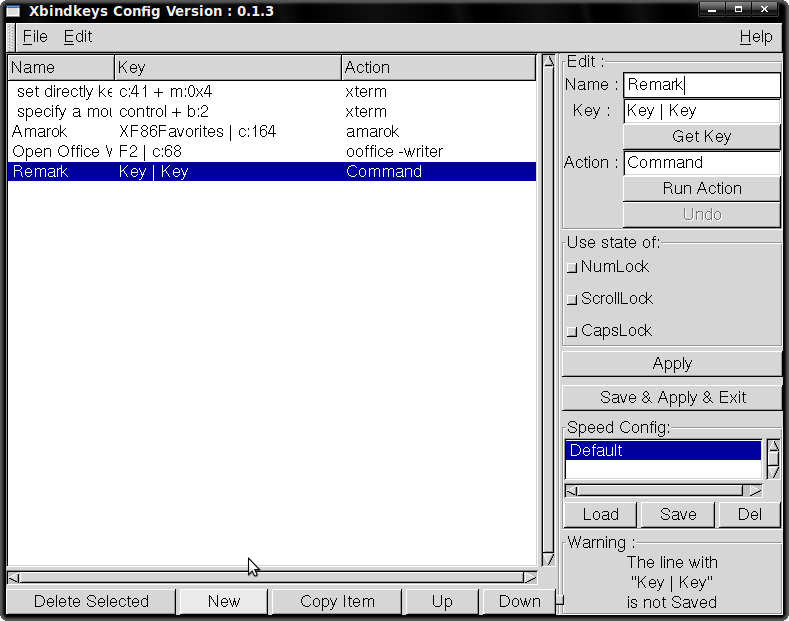Open the Edit menu
Image resolution: width=789 pixels, height=621 pixels.
click(x=77, y=37)
